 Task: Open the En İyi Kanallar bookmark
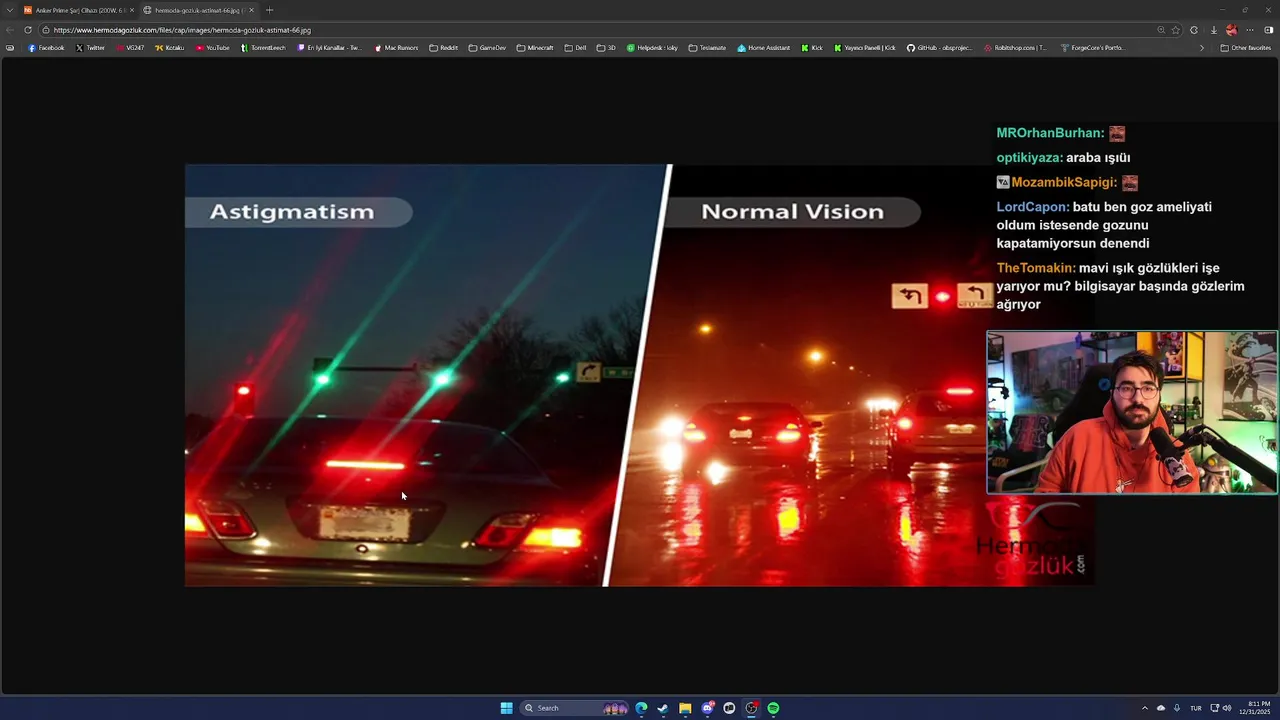pos(330,48)
